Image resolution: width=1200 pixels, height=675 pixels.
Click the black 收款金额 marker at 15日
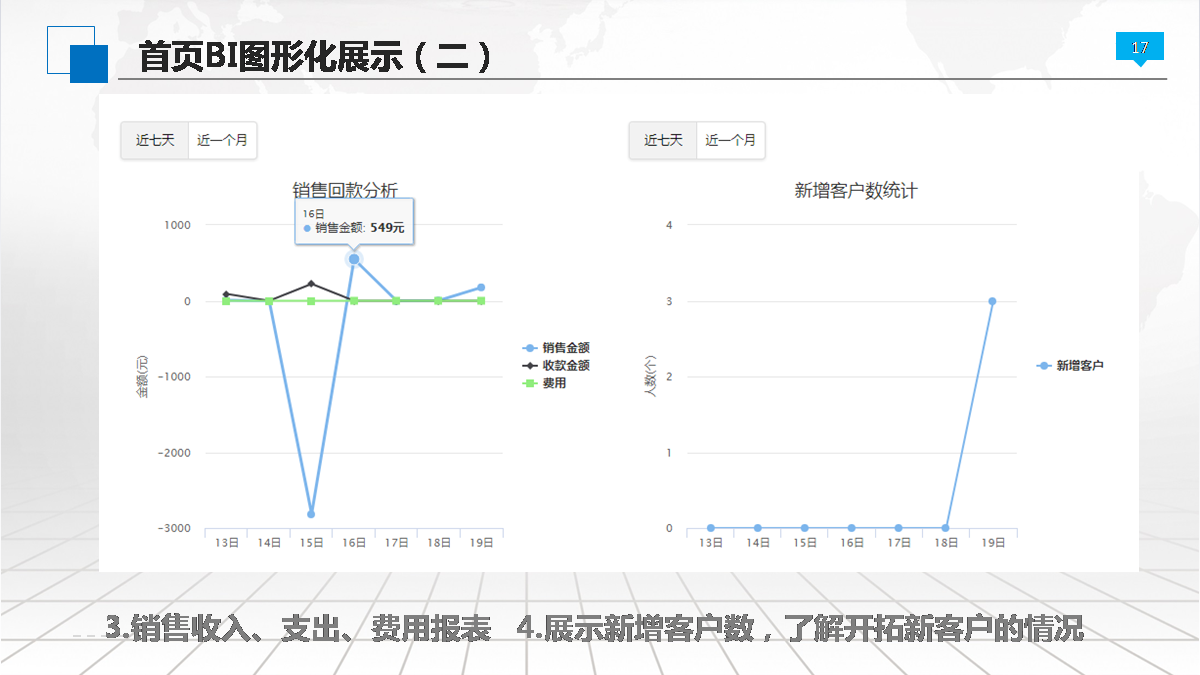tap(311, 284)
